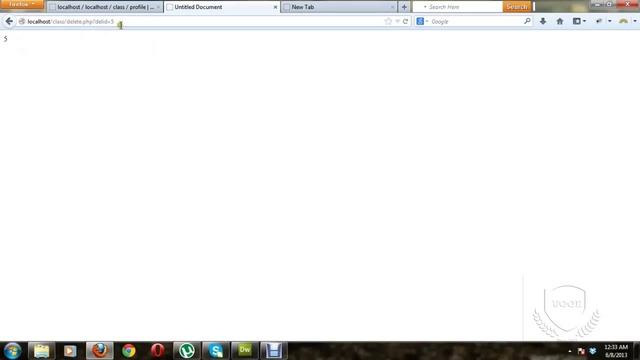Open uTorrent from the taskbar

(x=187, y=351)
